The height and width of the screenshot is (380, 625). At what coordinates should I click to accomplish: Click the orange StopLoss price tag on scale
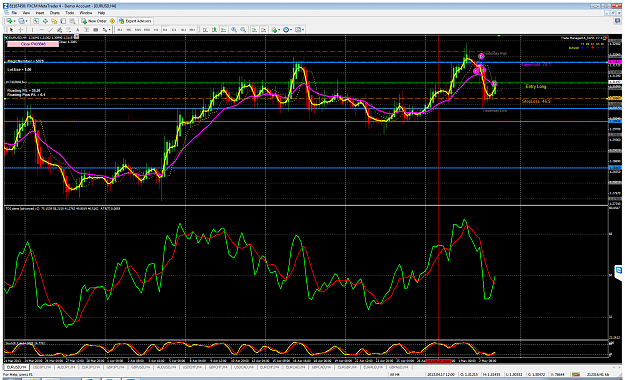[x=615, y=98]
